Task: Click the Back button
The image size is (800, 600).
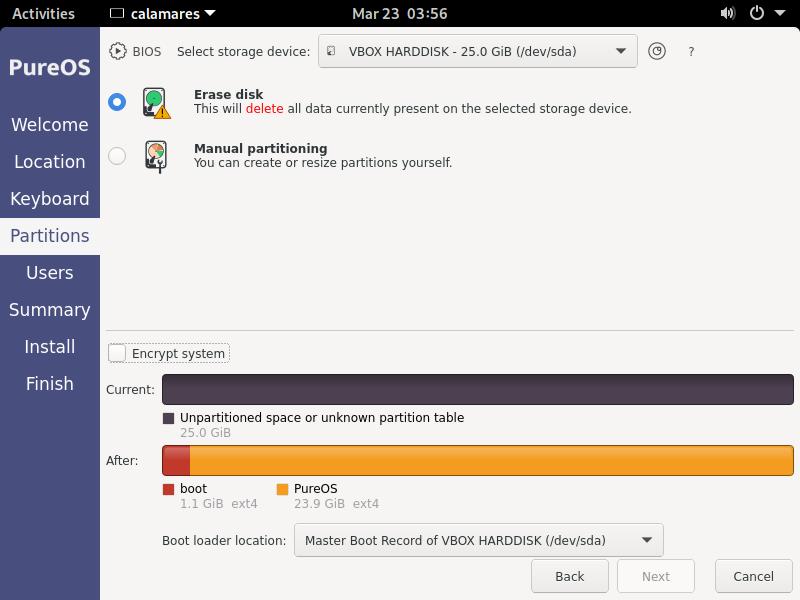Action: 569,576
